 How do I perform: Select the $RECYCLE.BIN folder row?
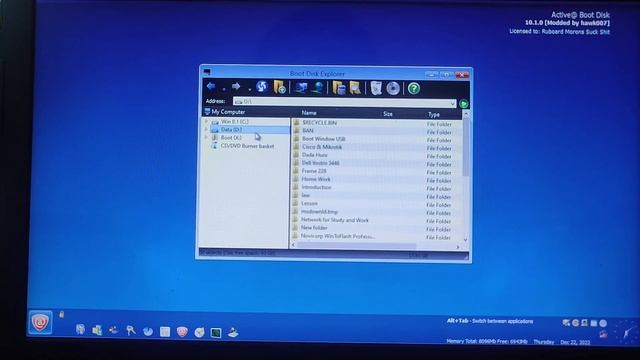tap(376, 123)
